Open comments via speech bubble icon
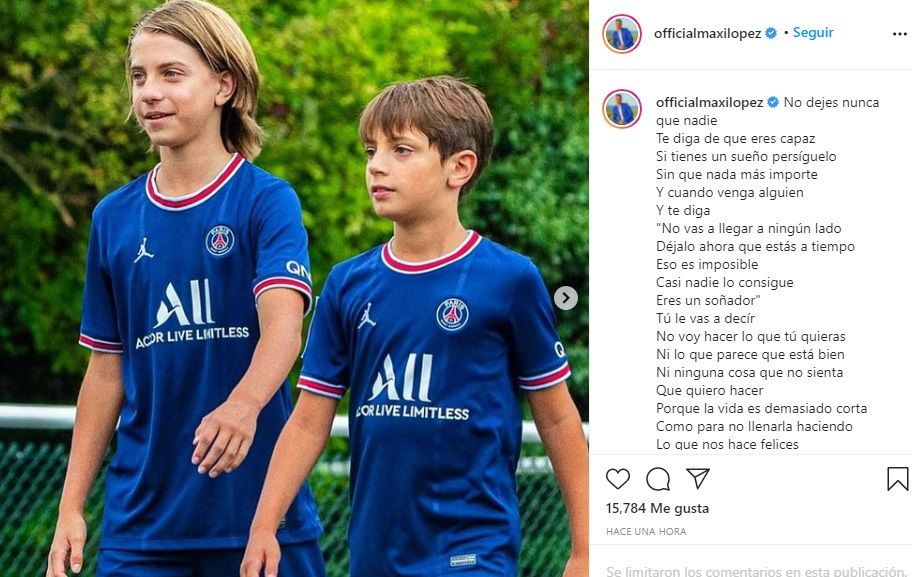This screenshot has width=912, height=577. click(x=658, y=479)
